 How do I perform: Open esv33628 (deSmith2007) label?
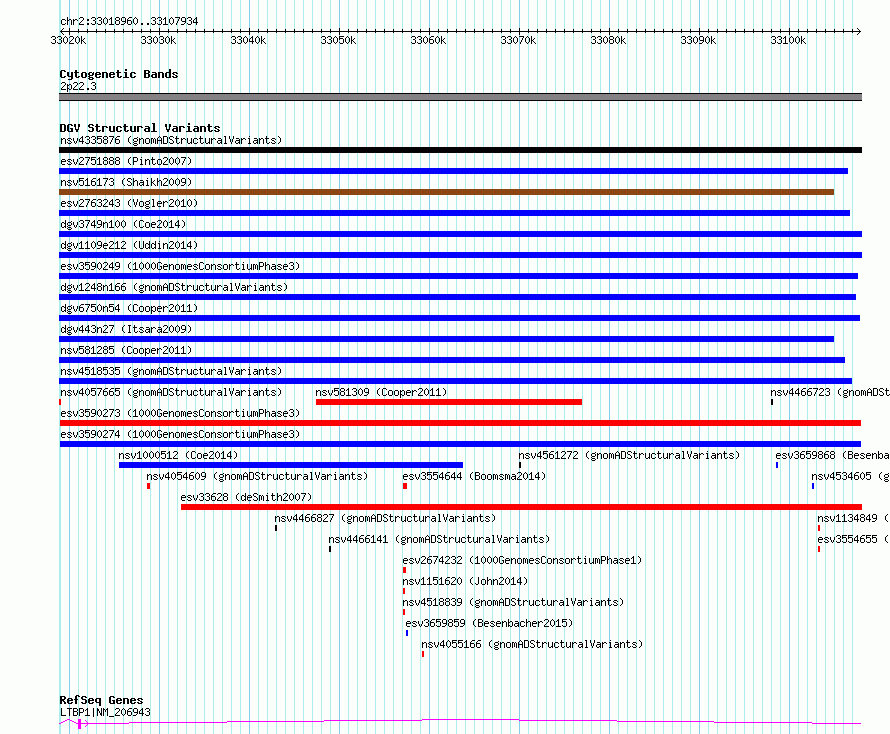[x=246, y=497]
